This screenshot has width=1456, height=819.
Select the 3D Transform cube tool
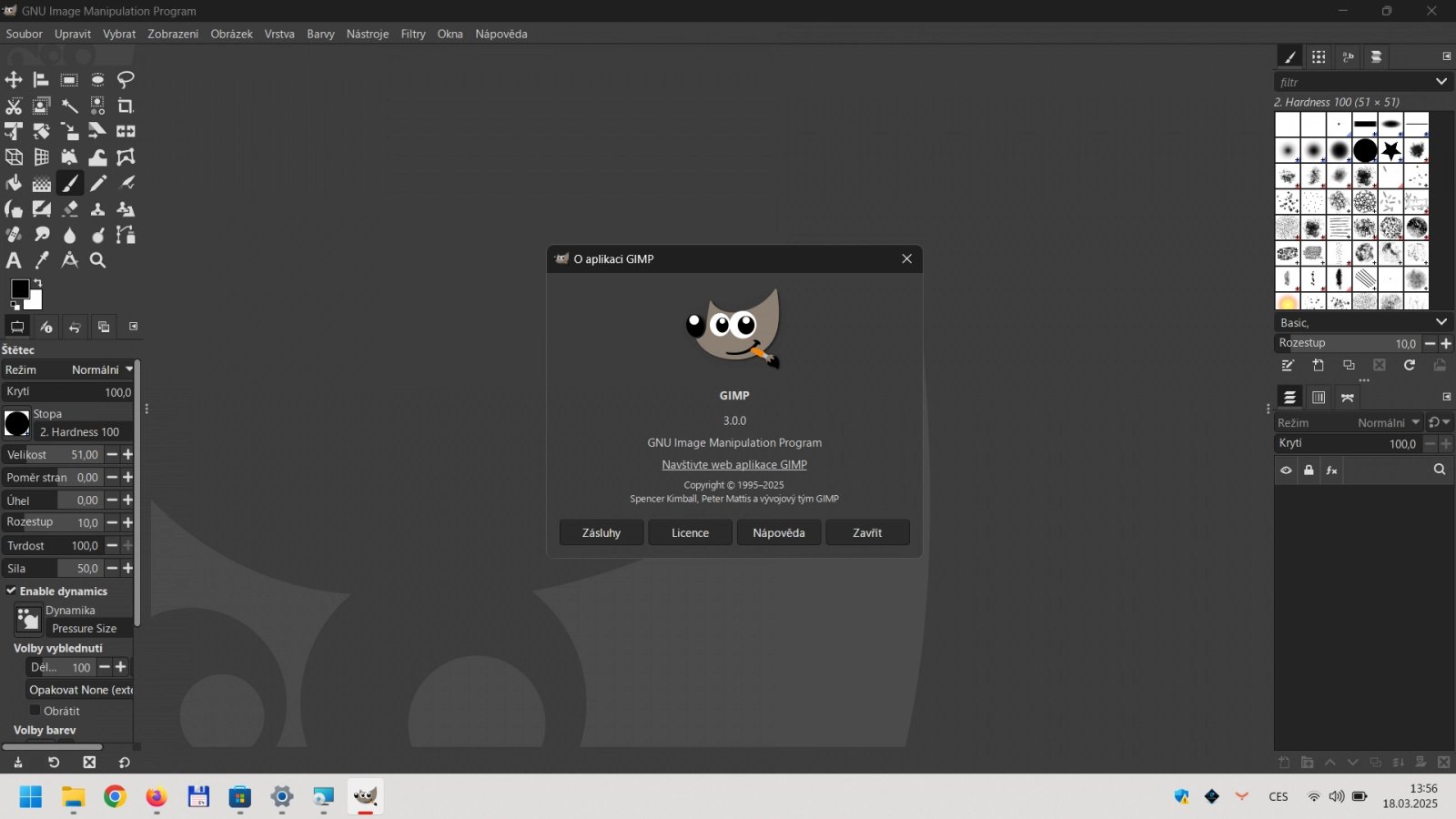pos(14,157)
